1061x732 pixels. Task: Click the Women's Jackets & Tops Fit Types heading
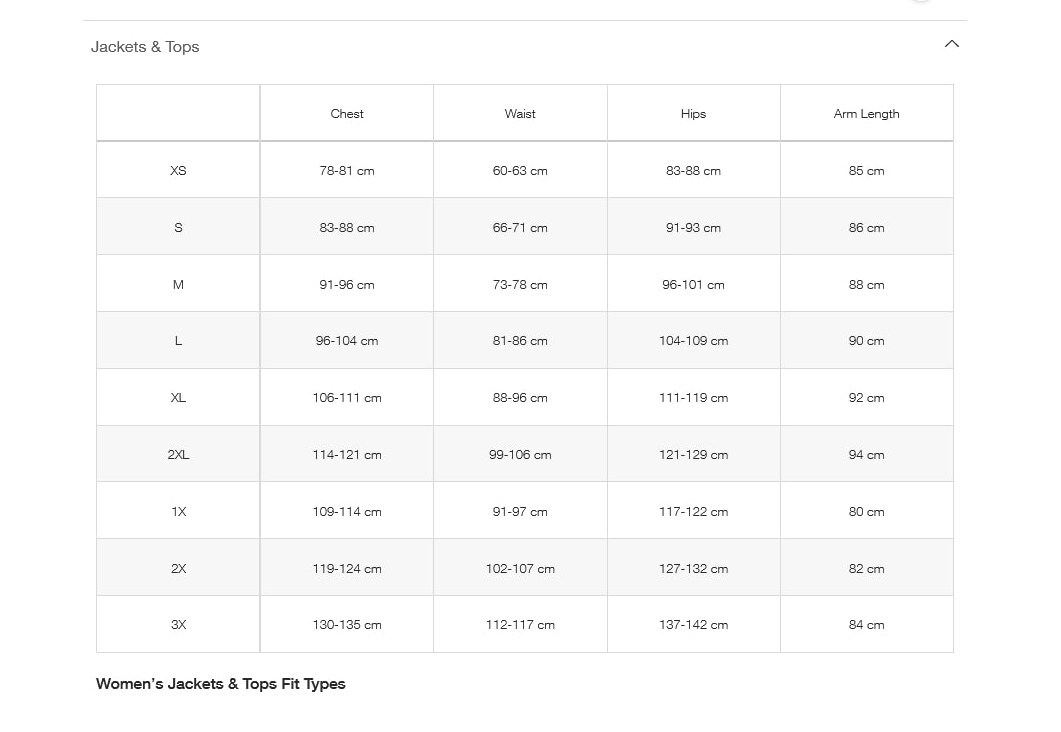pos(221,684)
